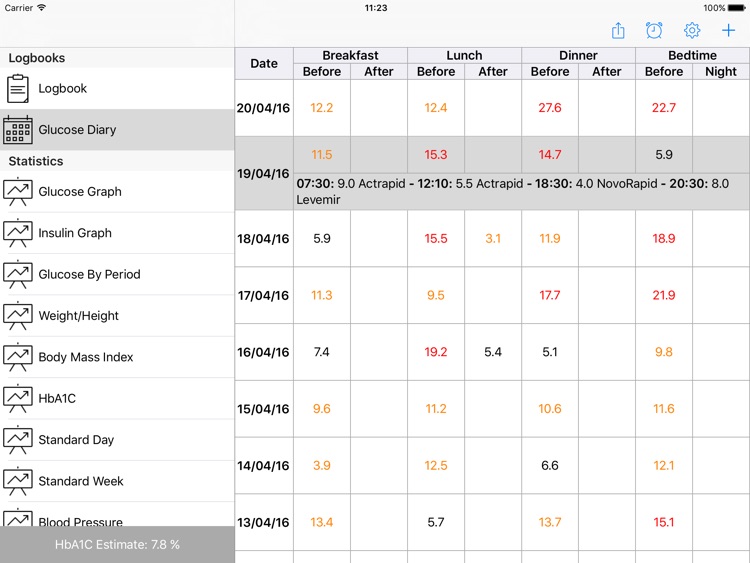This screenshot has height=563, width=750.
Task: Open Body Mass Index statistics
Action: click(x=117, y=357)
